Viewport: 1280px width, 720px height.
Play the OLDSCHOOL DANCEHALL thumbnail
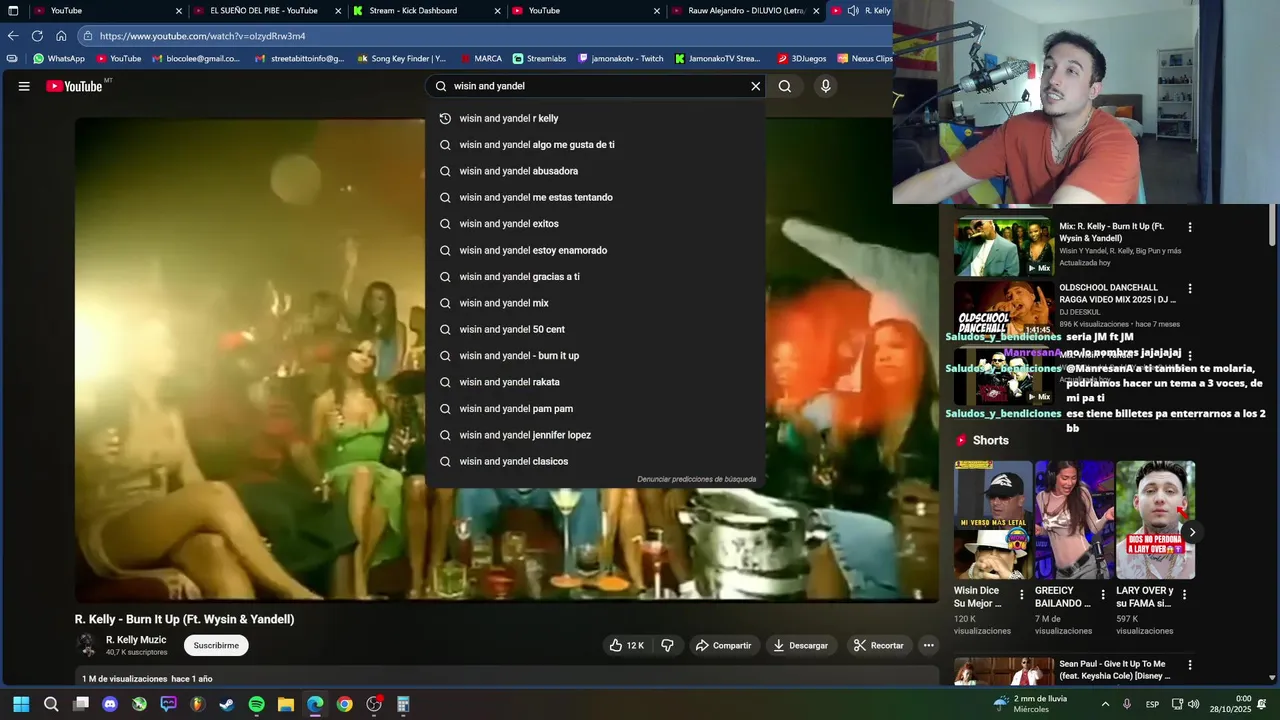point(1003,308)
